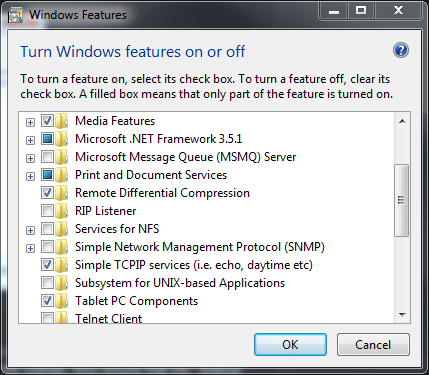429x375 pixels.
Task: Click the scrollbar down arrow
Action: tap(402, 314)
